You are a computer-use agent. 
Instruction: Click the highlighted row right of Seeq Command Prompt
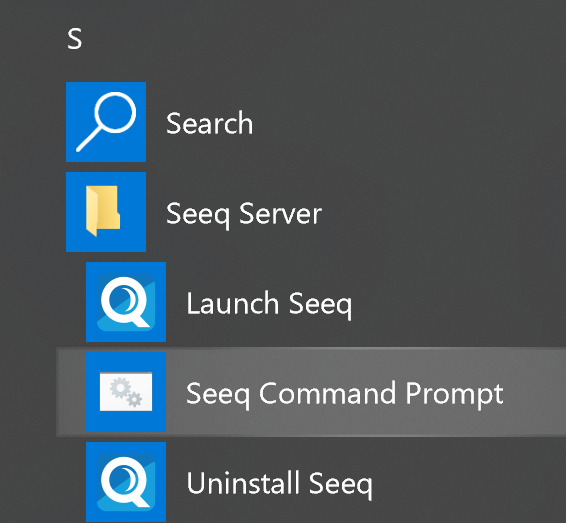[x=534, y=392]
